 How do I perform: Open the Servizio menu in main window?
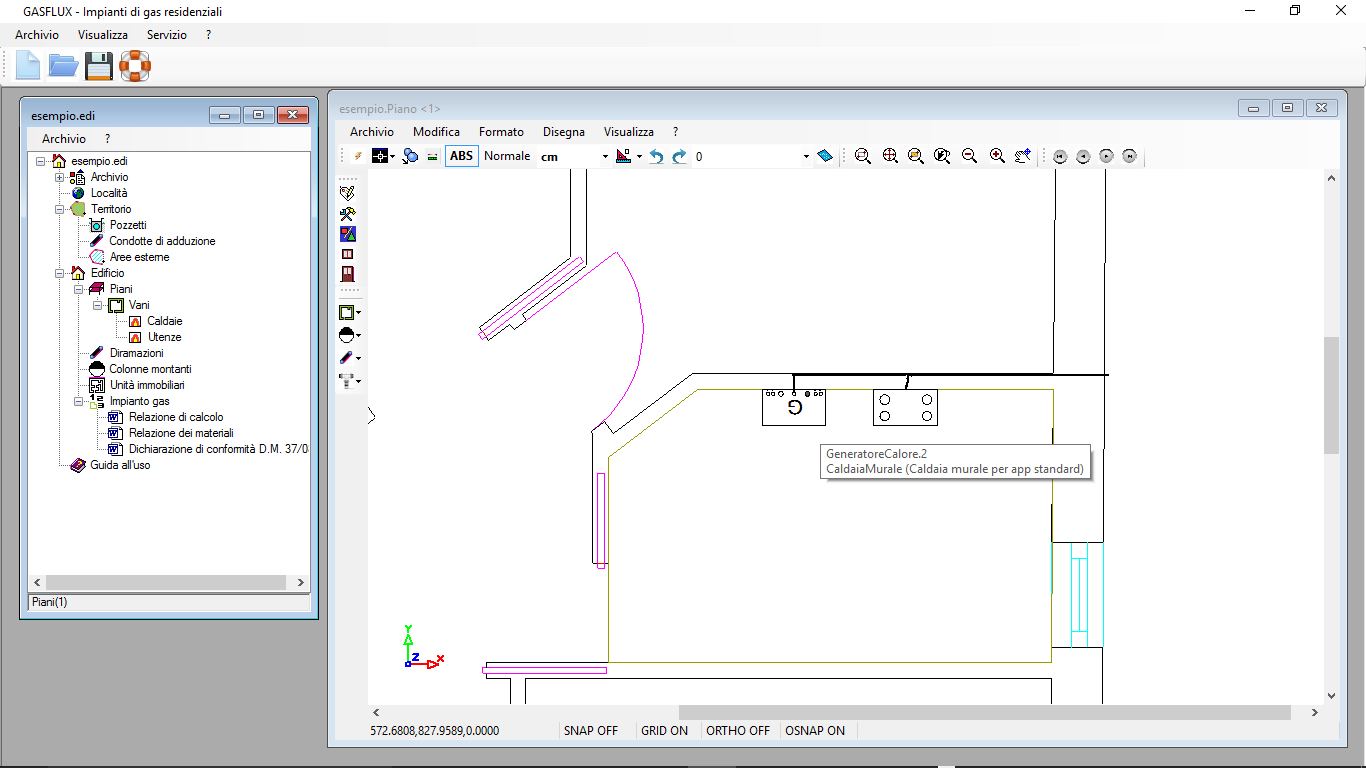point(166,35)
